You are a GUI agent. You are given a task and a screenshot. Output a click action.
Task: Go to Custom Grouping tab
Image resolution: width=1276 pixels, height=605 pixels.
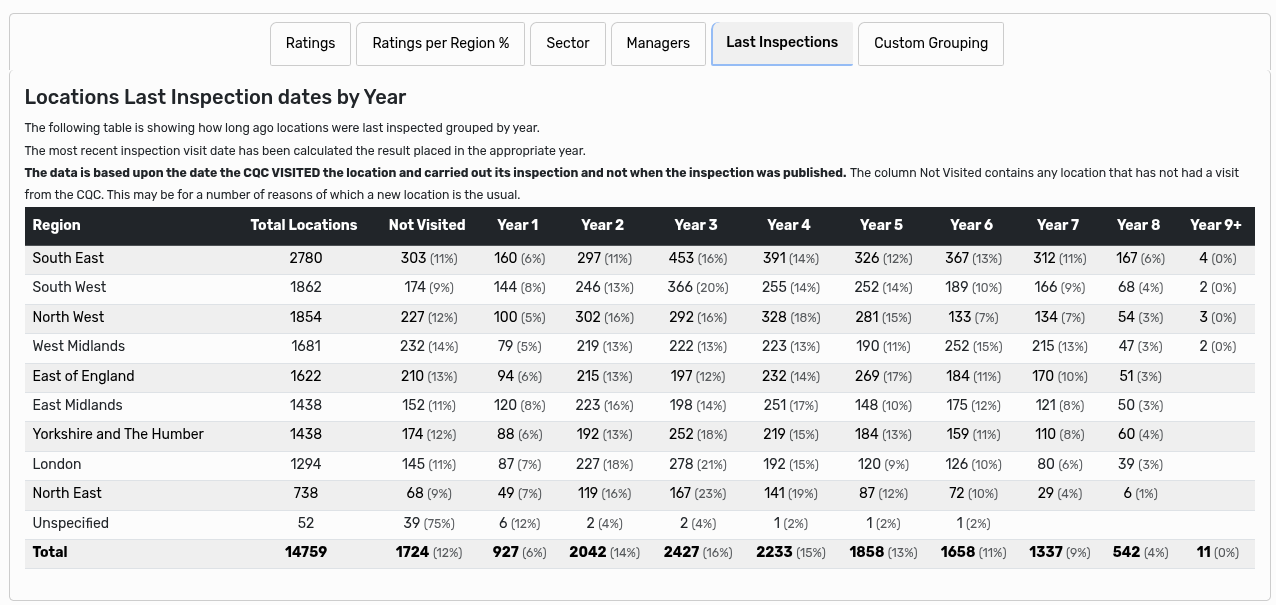(930, 44)
